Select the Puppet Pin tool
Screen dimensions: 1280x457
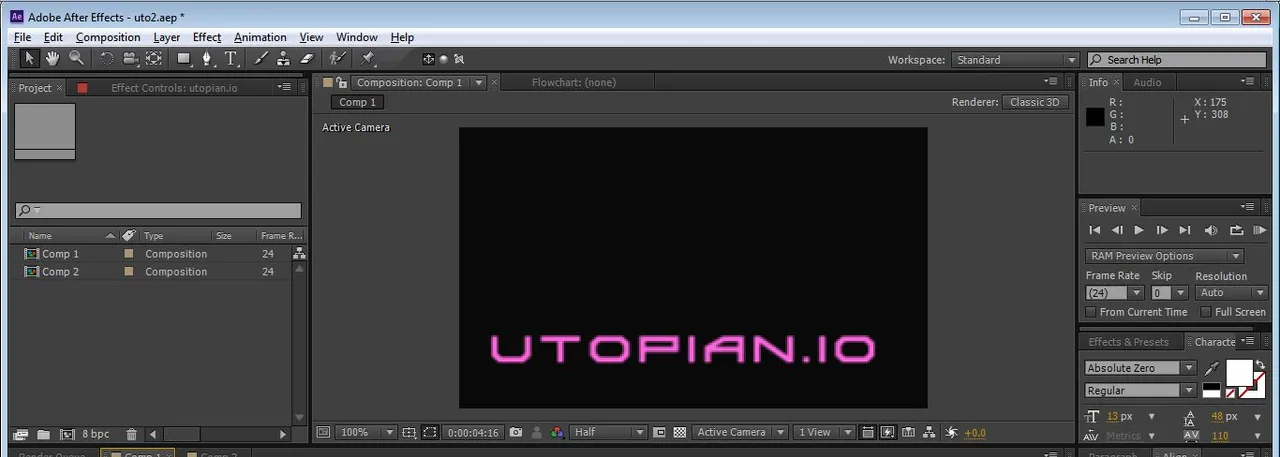[368, 59]
